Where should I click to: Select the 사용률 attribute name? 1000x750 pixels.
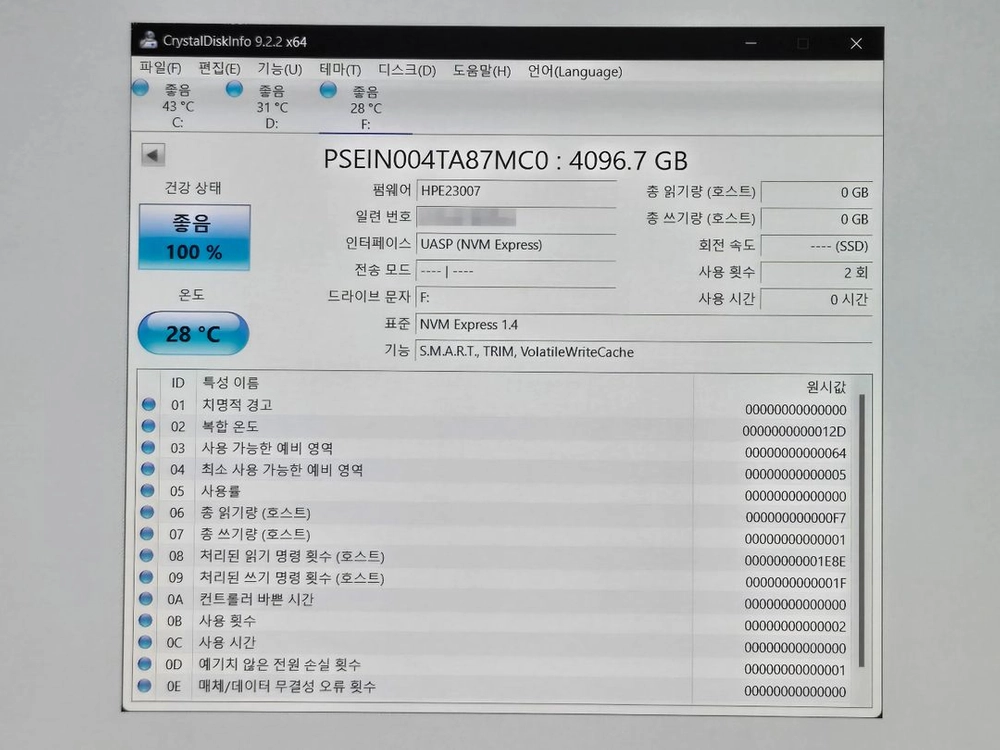pyautogui.click(x=221, y=491)
